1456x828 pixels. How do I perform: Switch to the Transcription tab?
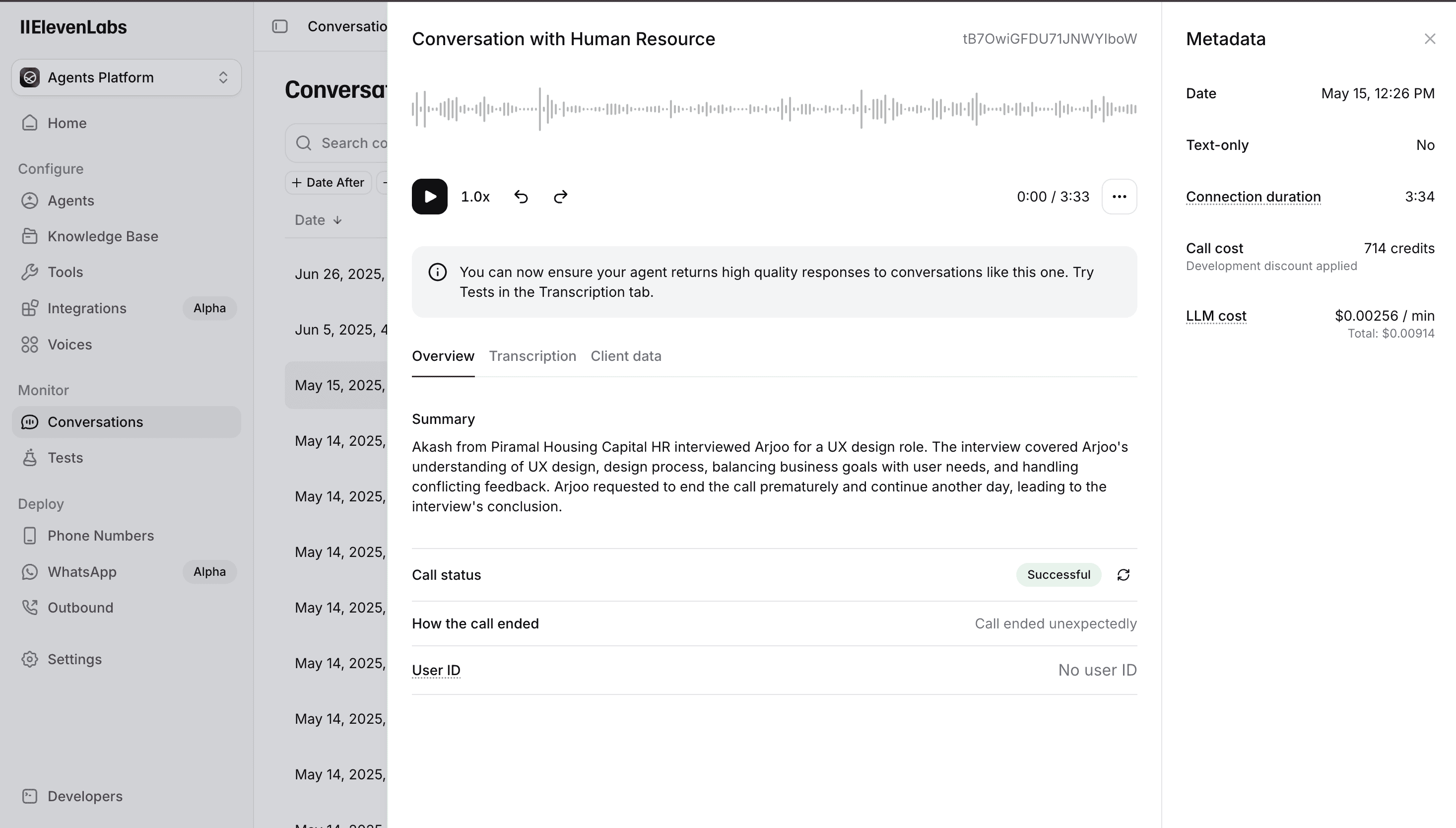pos(532,356)
